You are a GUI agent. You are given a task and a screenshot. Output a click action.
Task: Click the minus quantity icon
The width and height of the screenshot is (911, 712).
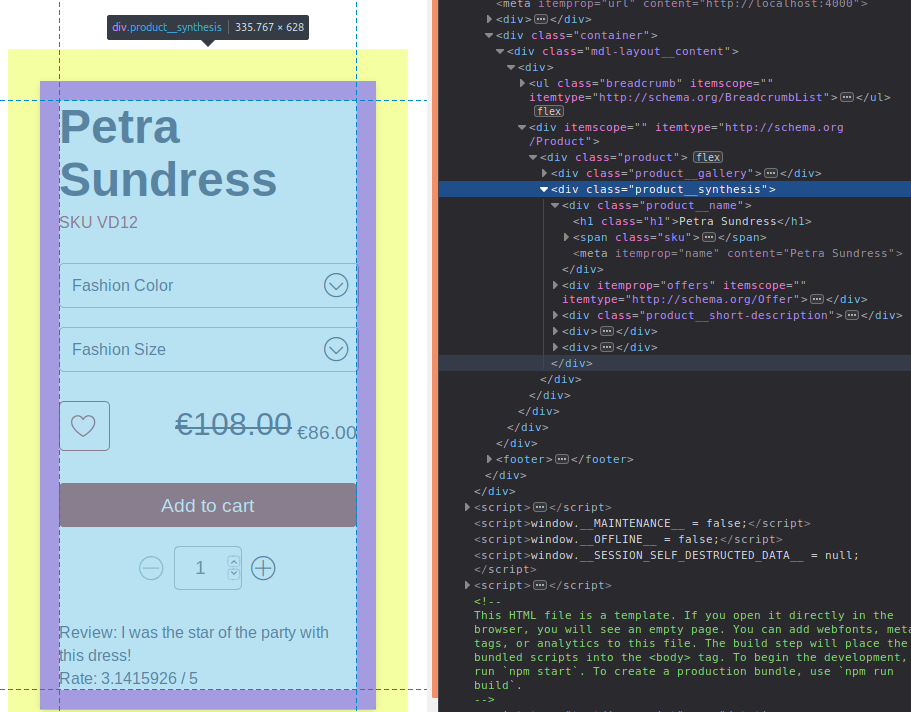pos(151,568)
